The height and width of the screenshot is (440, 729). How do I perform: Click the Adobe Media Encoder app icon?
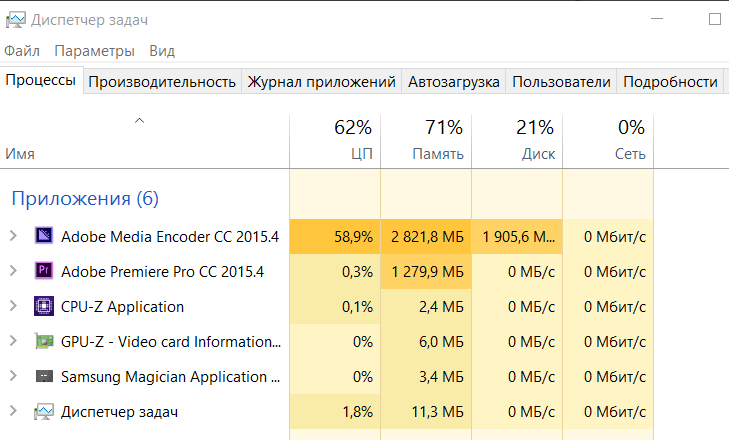click(44, 236)
